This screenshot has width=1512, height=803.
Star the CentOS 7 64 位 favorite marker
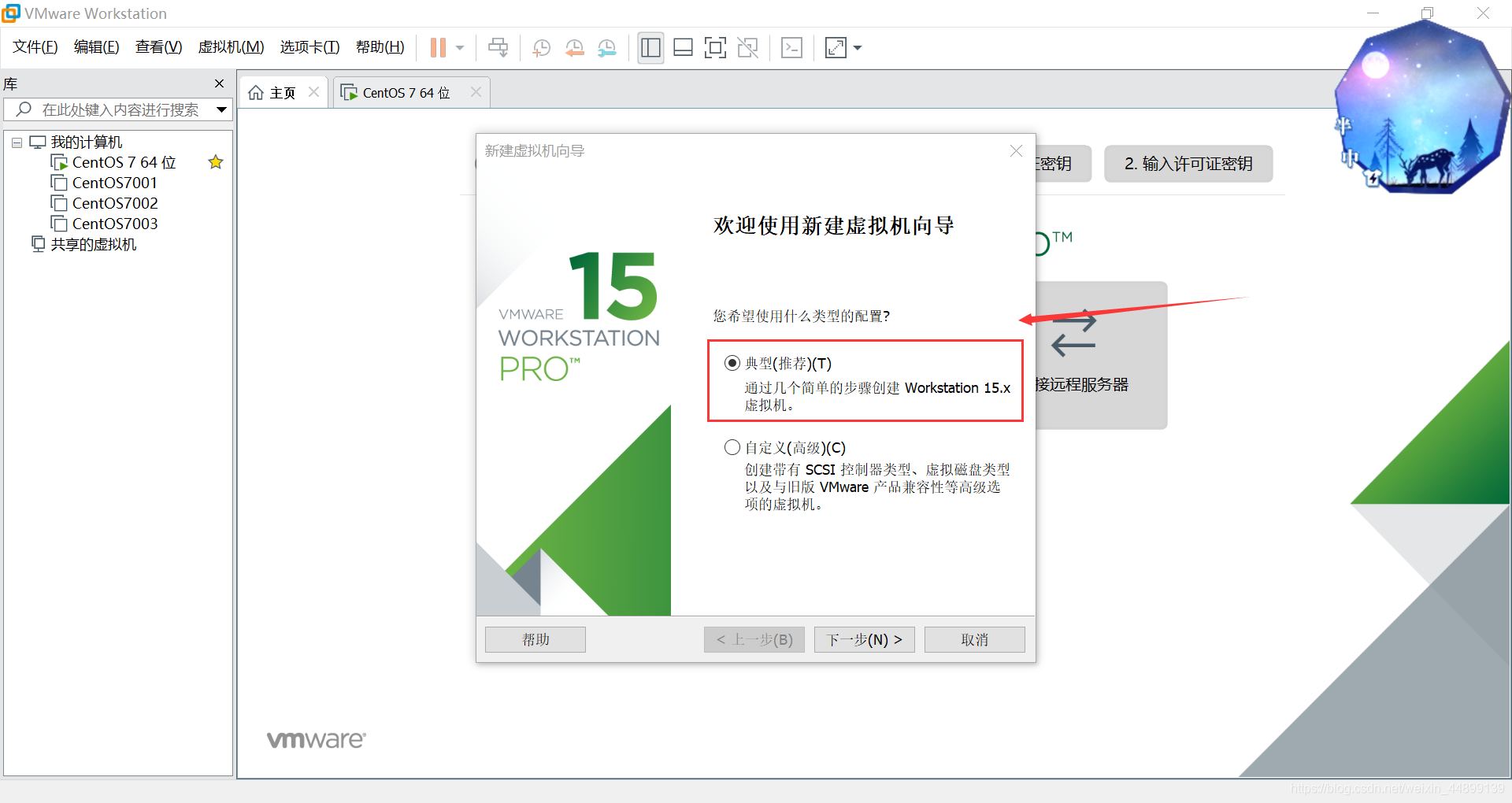pyautogui.click(x=215, y=162)
